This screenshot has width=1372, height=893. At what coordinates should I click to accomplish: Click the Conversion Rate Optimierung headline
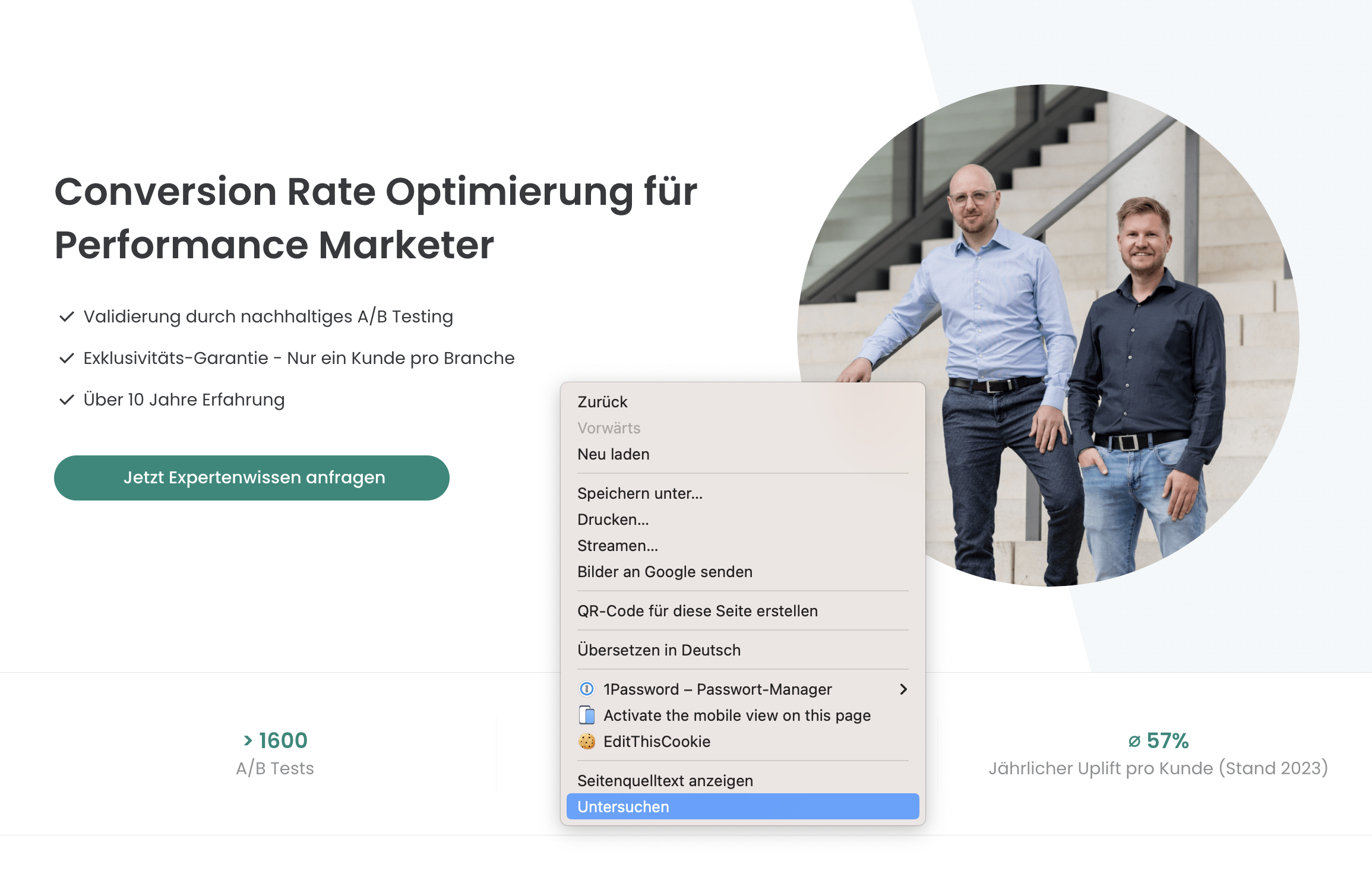pyautogui.click(x=375, y=218)
